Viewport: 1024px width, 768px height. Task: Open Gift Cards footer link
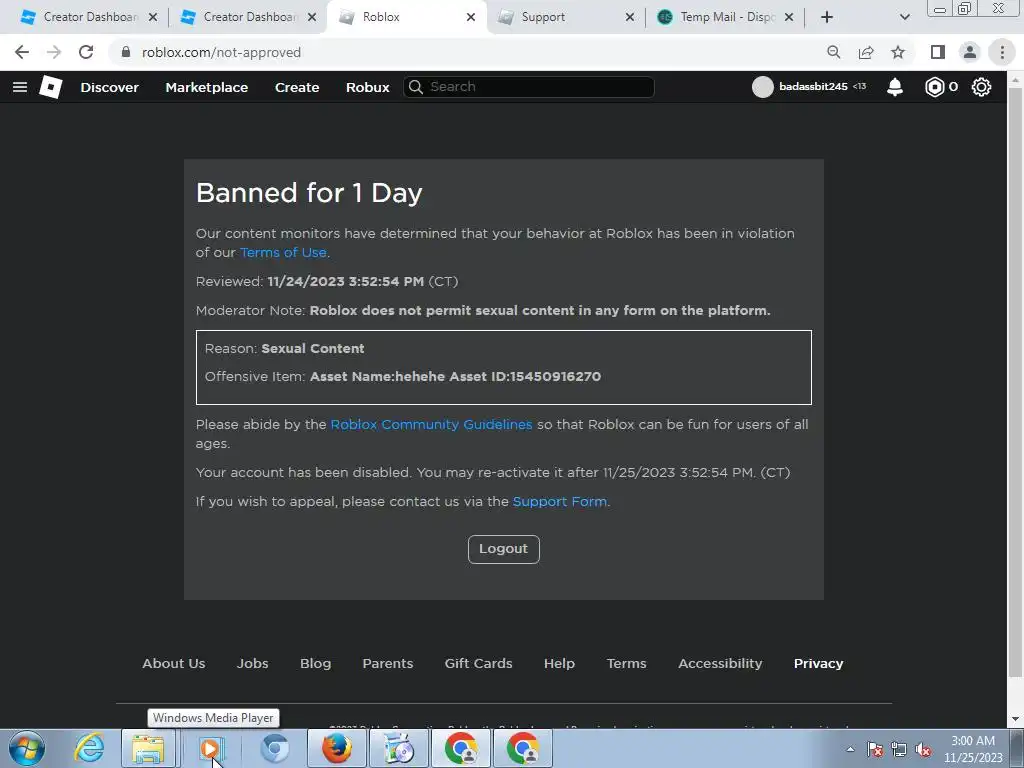478,664
